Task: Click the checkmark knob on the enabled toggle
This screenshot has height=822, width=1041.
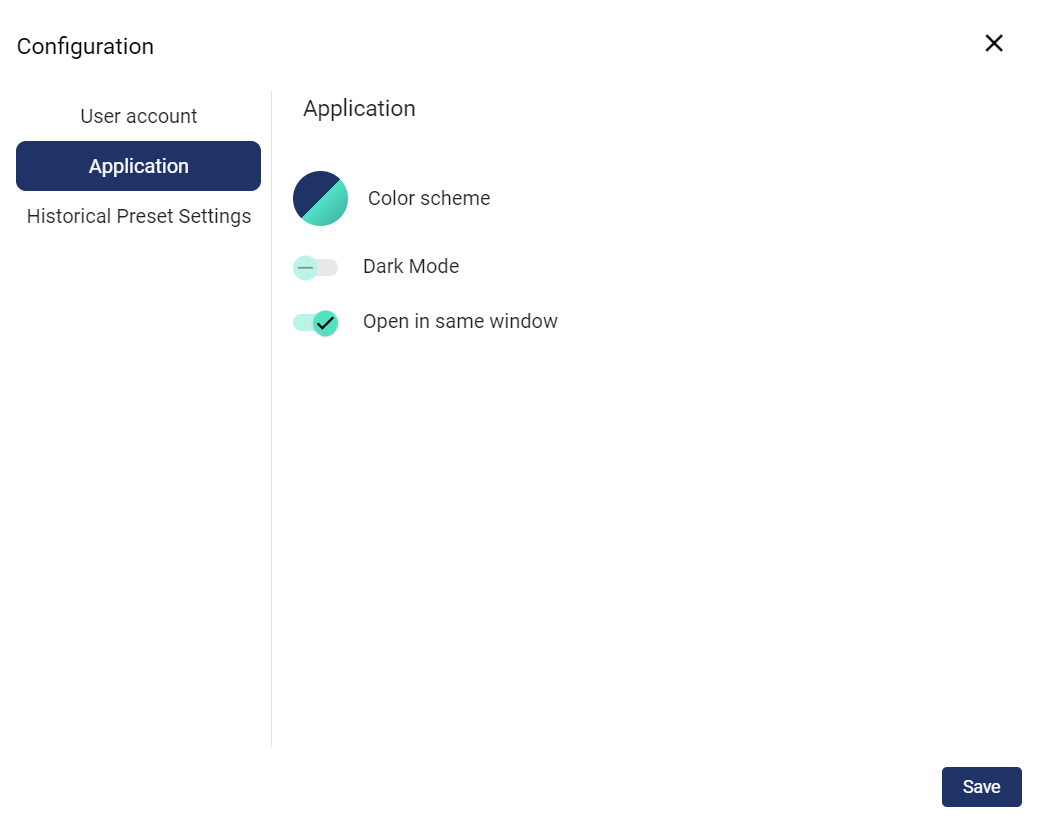Action: (325, 323)
